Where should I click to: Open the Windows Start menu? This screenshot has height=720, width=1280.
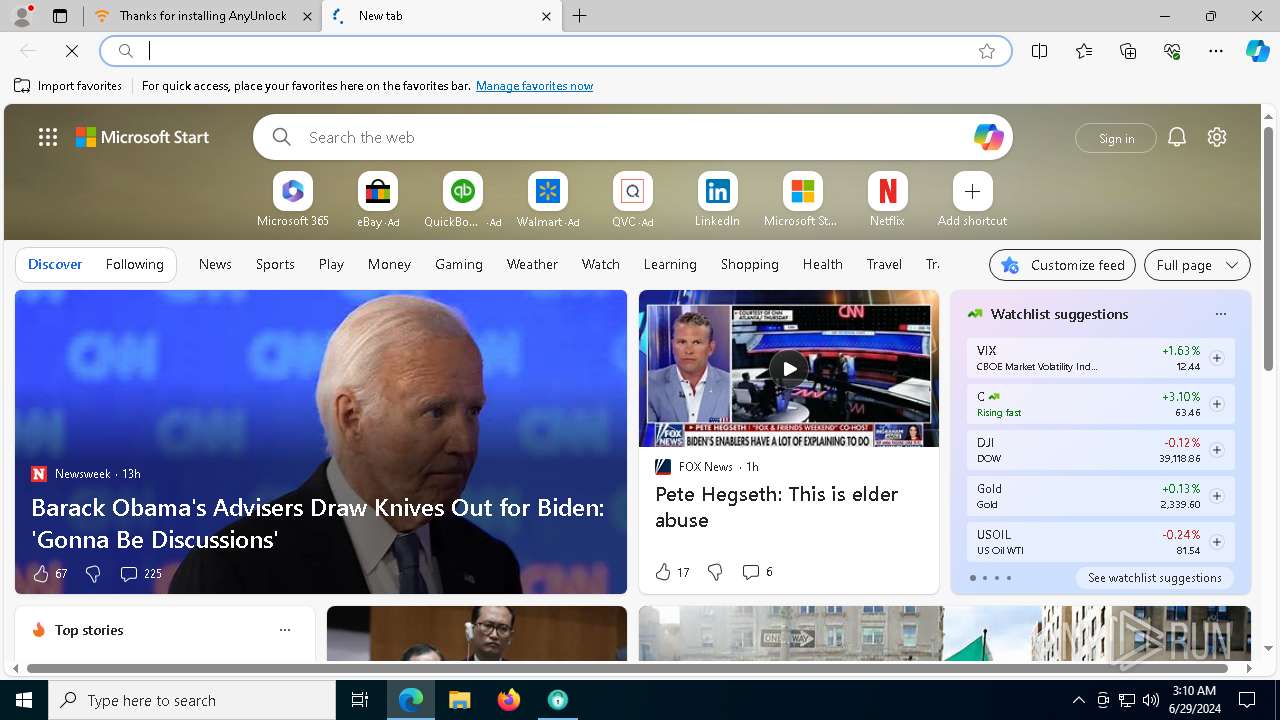(x=24, y=700)
